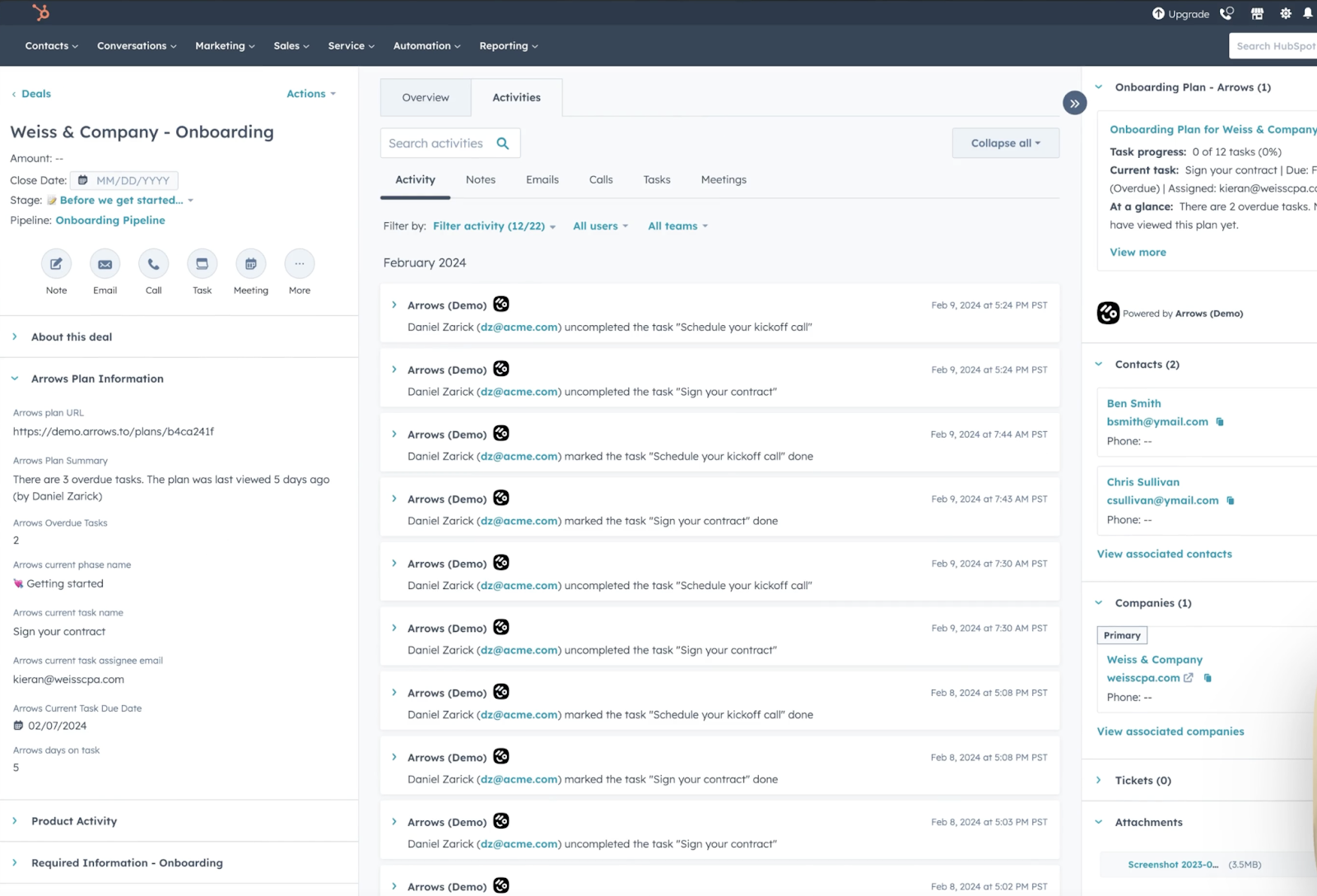Click Arrows icon on Feb 8 5:03 PM entry
1317x896 pixels.
point(501,821)
